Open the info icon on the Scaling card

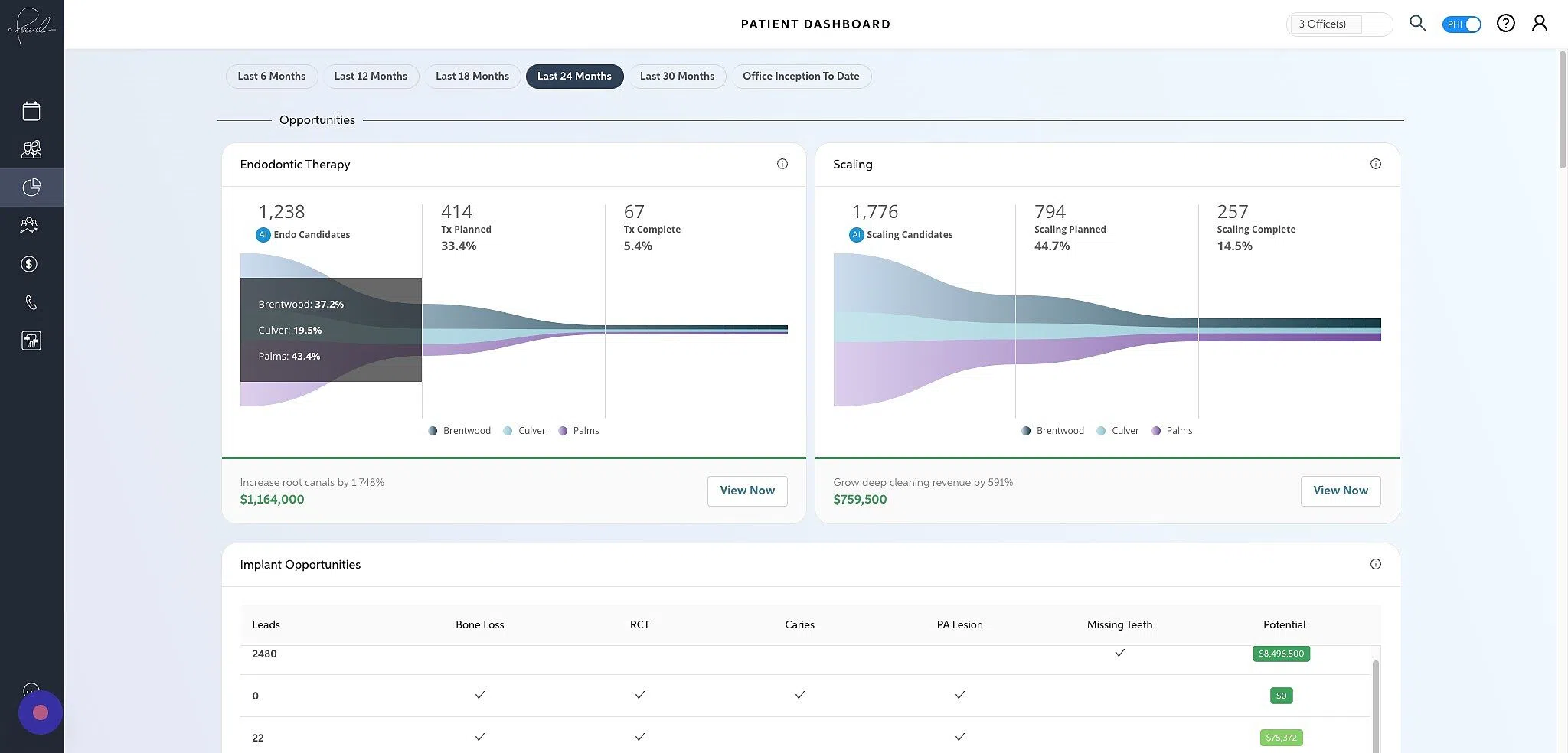[1376, 163]
